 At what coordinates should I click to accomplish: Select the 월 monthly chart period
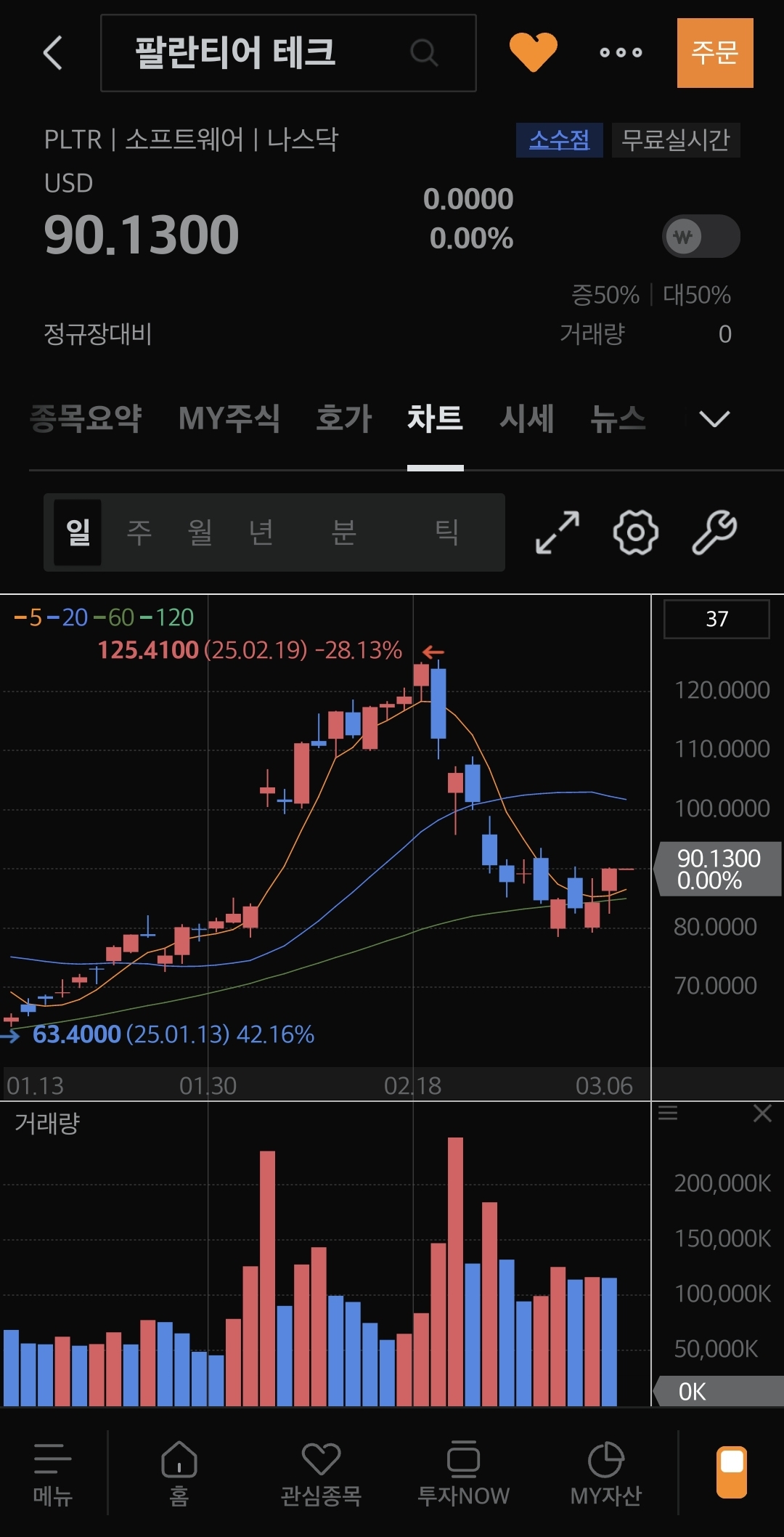tap(200, 532)
